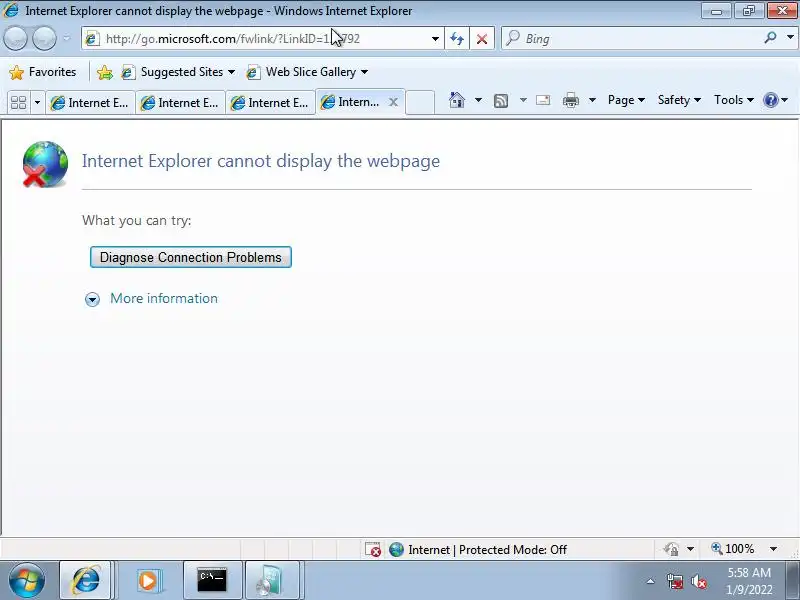Open the recent pages dropdown arrow
This screenshot has width=800, height=600.
point(67,38)
